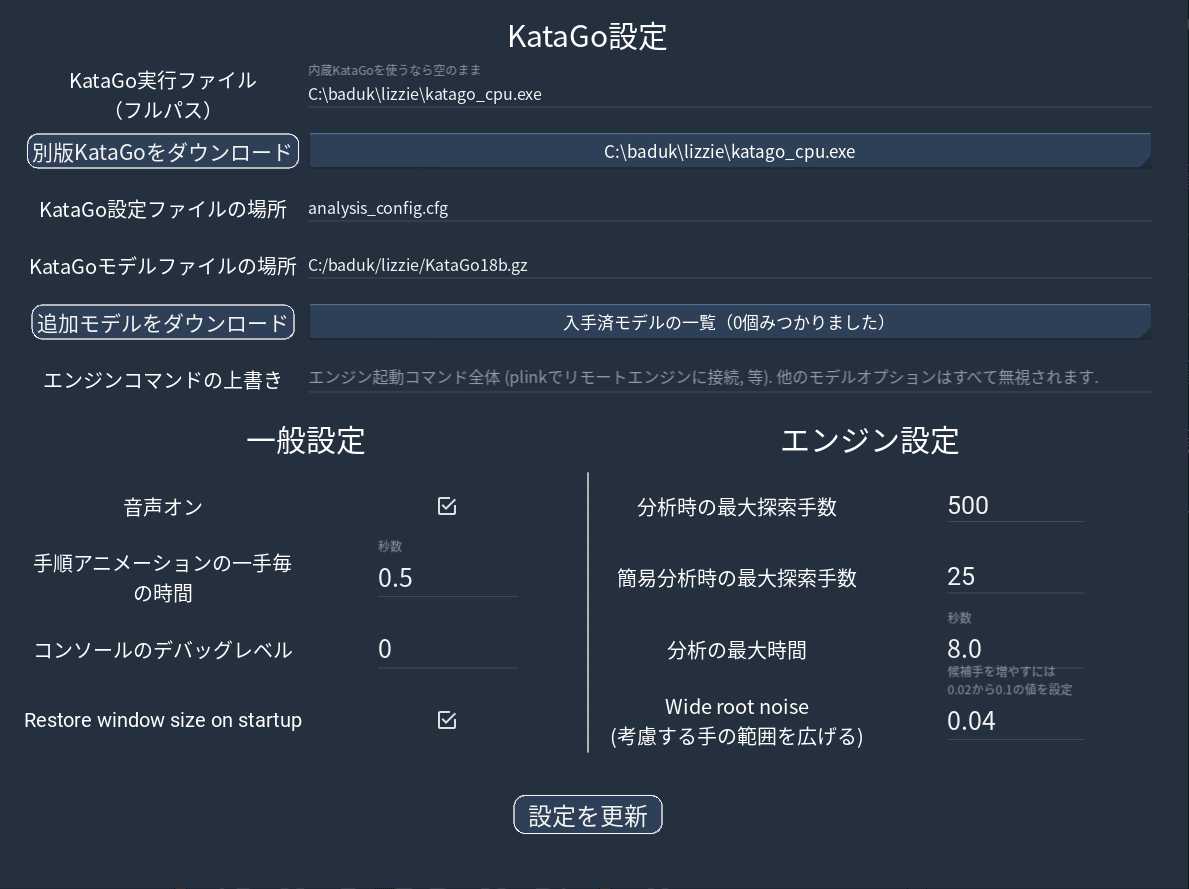The image size is (1189, 889).
Task: Click the 25 fast analysis visits field
Action: [1014, 576]
